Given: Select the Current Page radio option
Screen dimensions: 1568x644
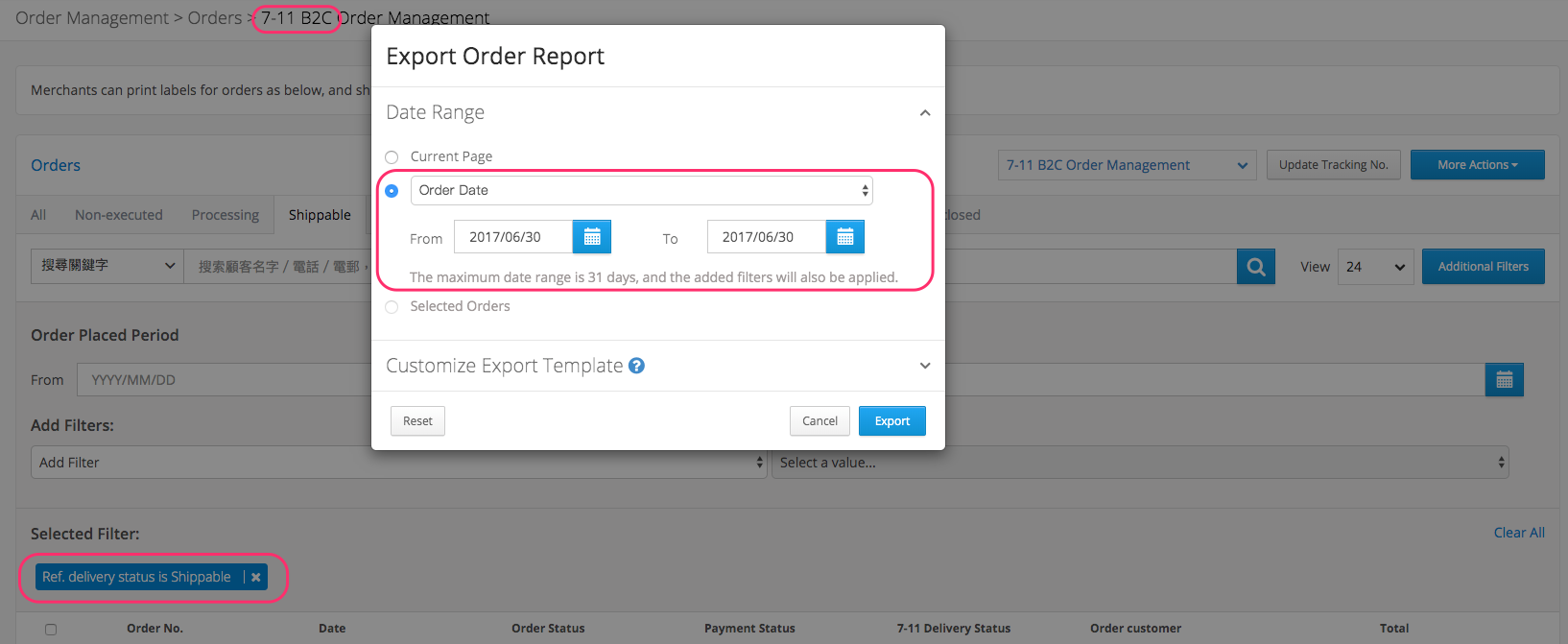Looking at the screenshot, I should click(392, 157).
